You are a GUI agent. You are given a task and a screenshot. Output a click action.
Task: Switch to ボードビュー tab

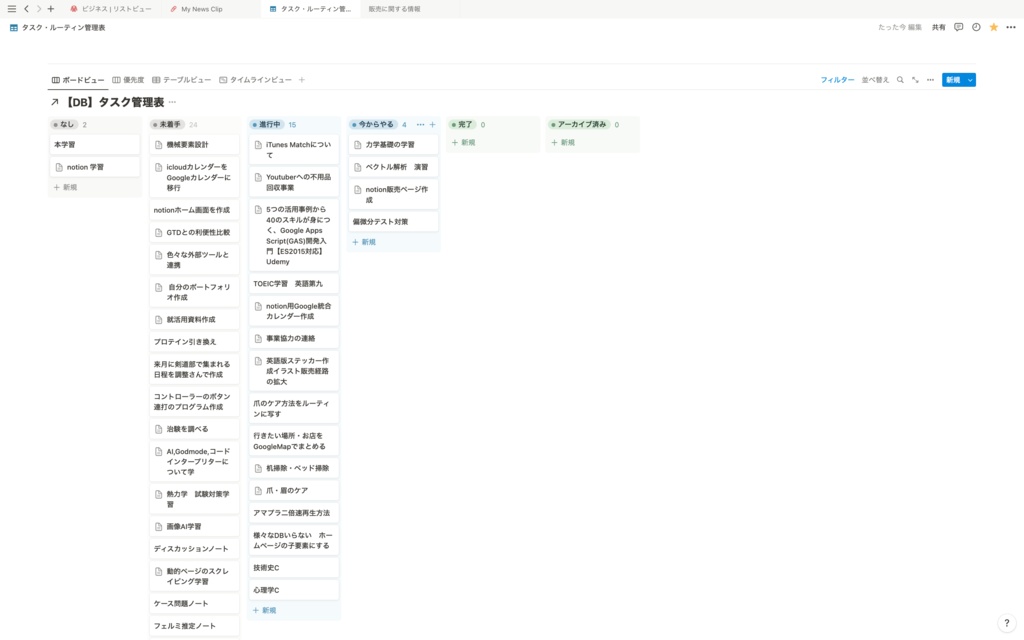pyautogui.click(x=78, y=80)
